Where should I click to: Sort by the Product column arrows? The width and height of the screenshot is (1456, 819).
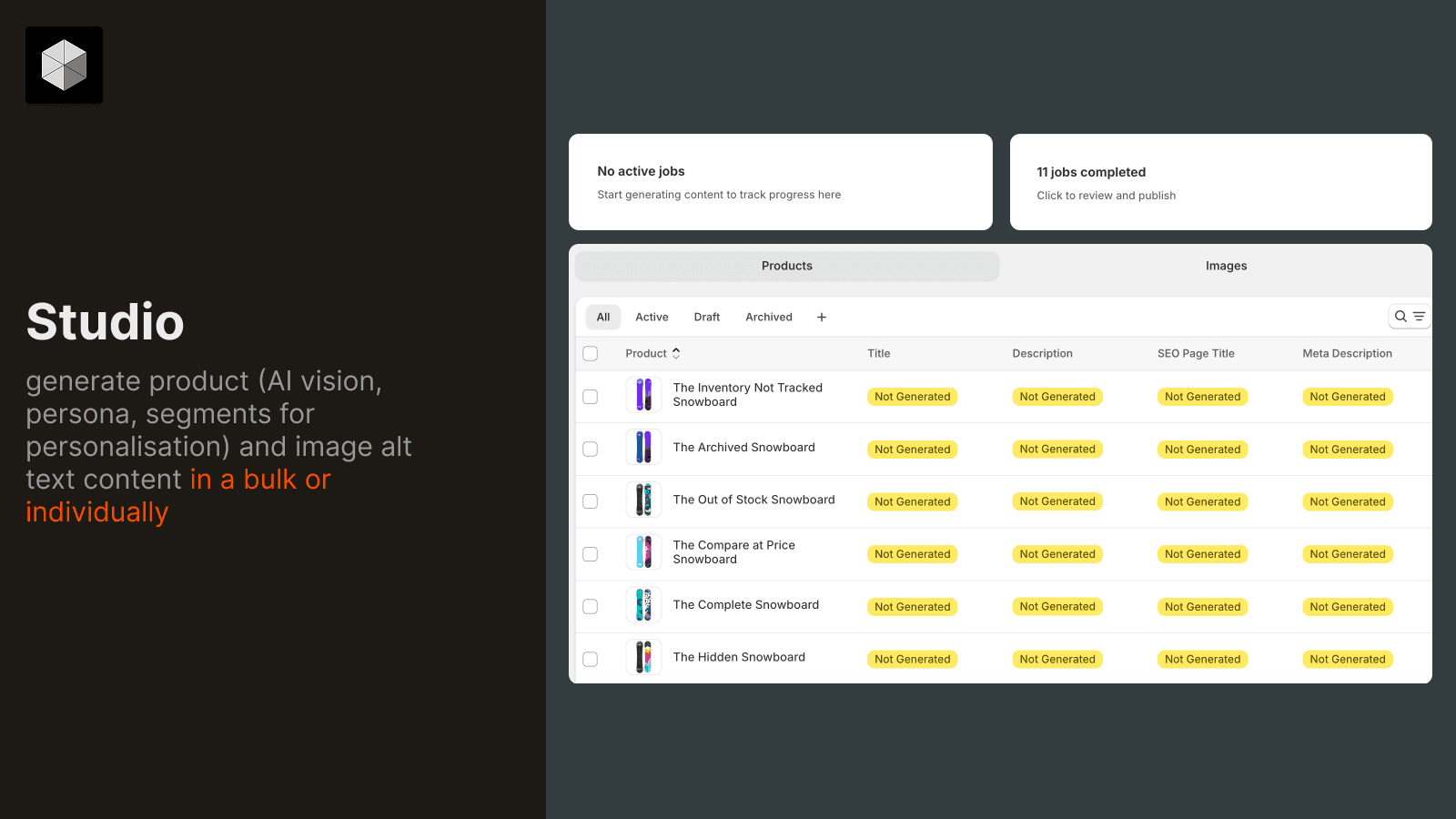tap(676, 353)
